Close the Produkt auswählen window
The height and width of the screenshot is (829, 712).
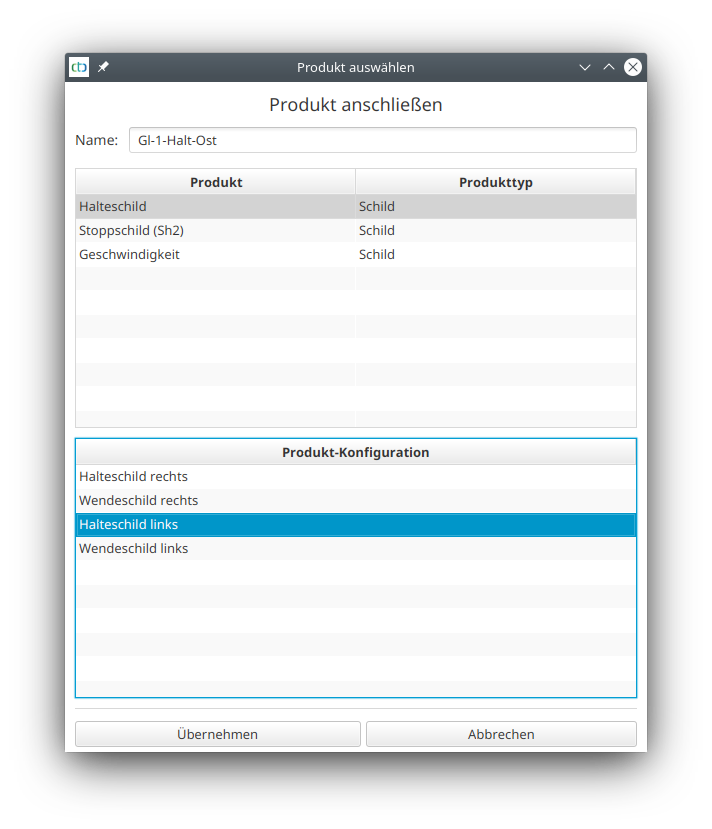coord(633,67)
